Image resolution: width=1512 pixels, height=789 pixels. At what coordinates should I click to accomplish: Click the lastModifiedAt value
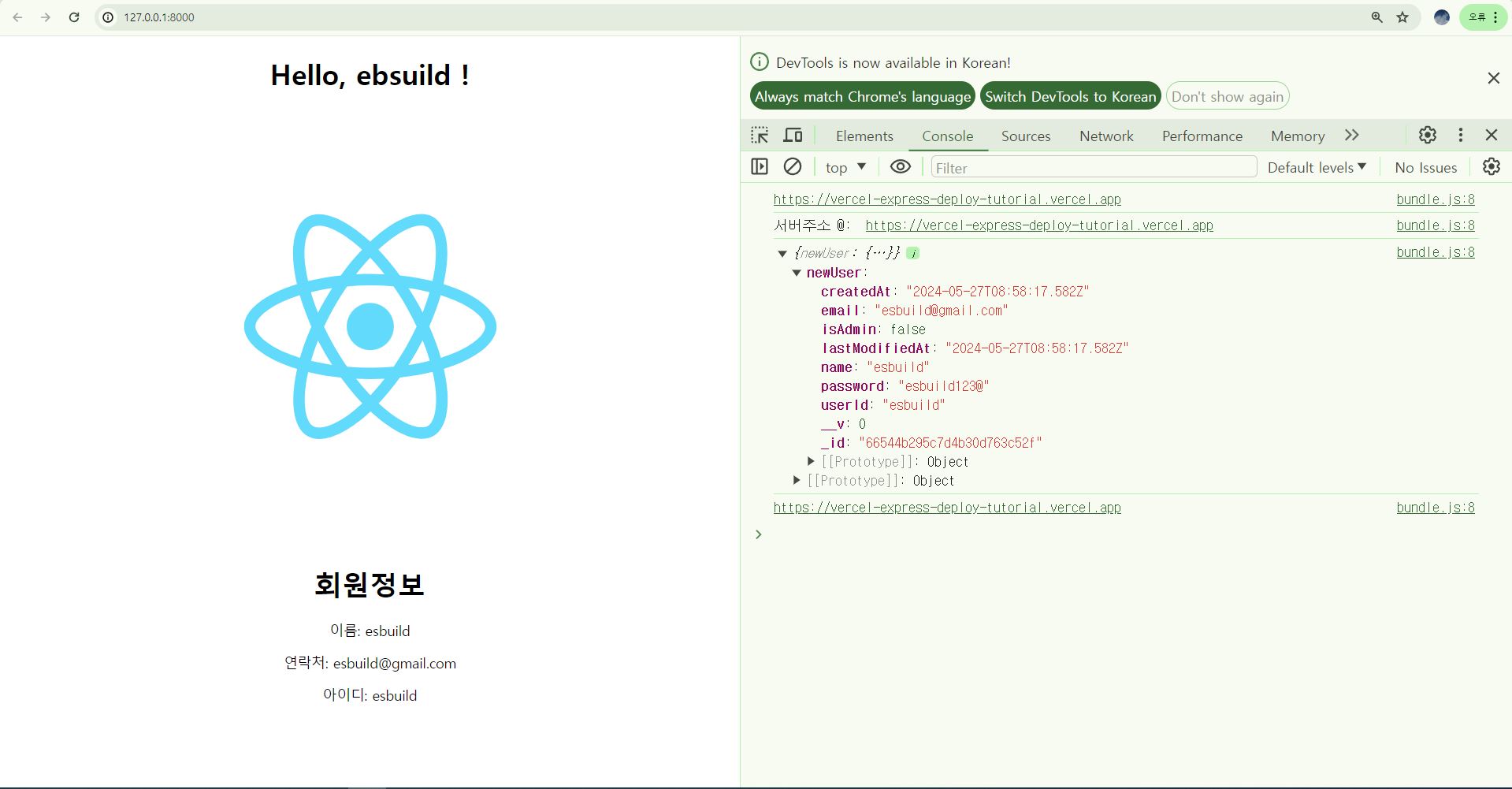click(1037, 348)
